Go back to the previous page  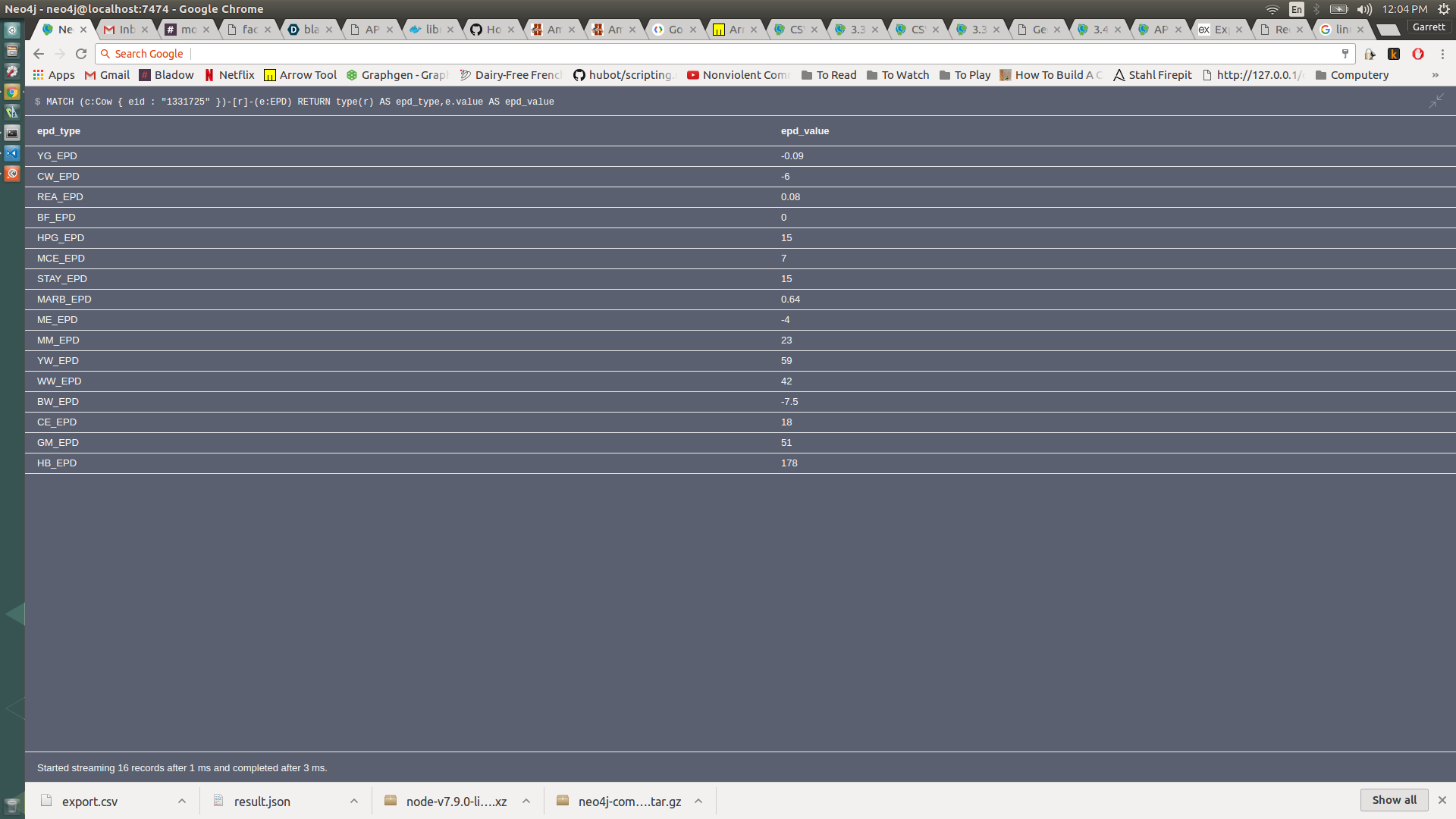pos(39,54)
